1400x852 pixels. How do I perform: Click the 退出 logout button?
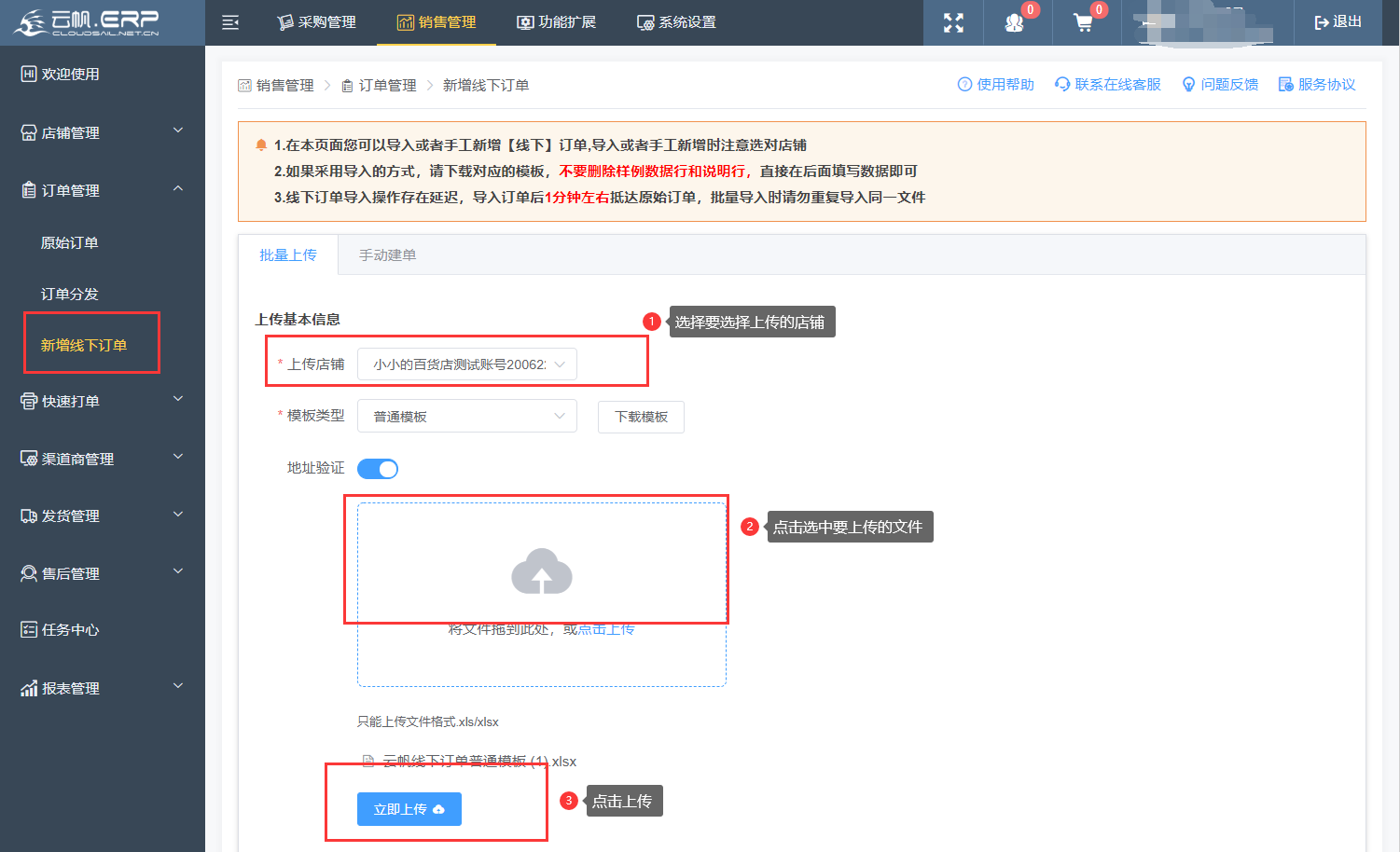[x=1338, y=22]
